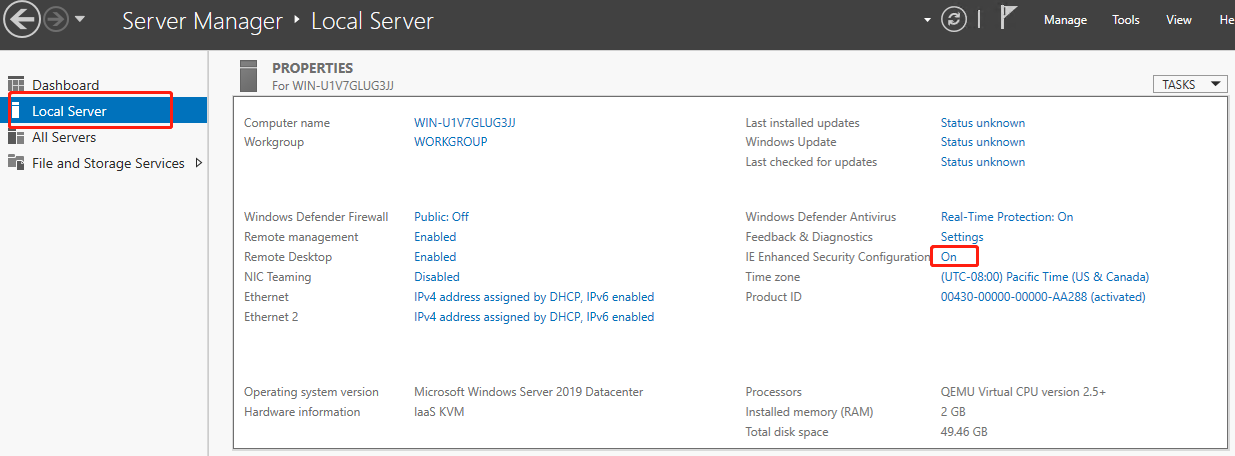Go back with the back arrow button
The image size is (1235, 456).
pyautogui.click(x=20, y=19)
